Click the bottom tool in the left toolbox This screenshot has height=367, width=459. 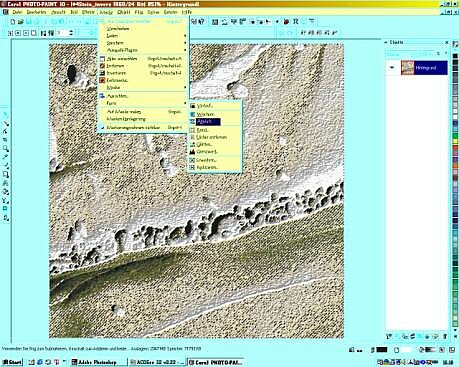point(6,218)
